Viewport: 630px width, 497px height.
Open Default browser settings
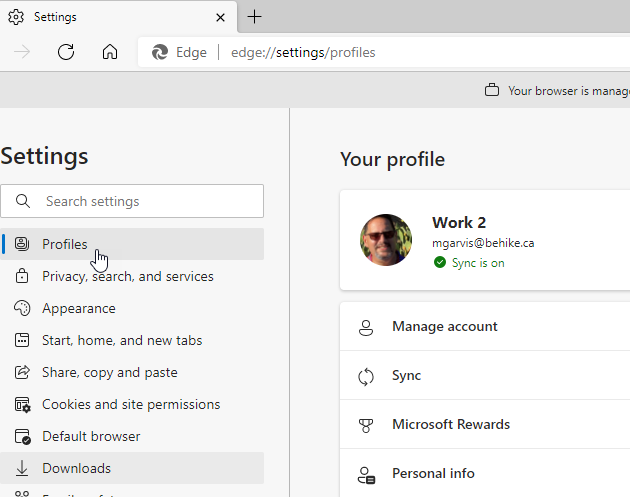91,436
